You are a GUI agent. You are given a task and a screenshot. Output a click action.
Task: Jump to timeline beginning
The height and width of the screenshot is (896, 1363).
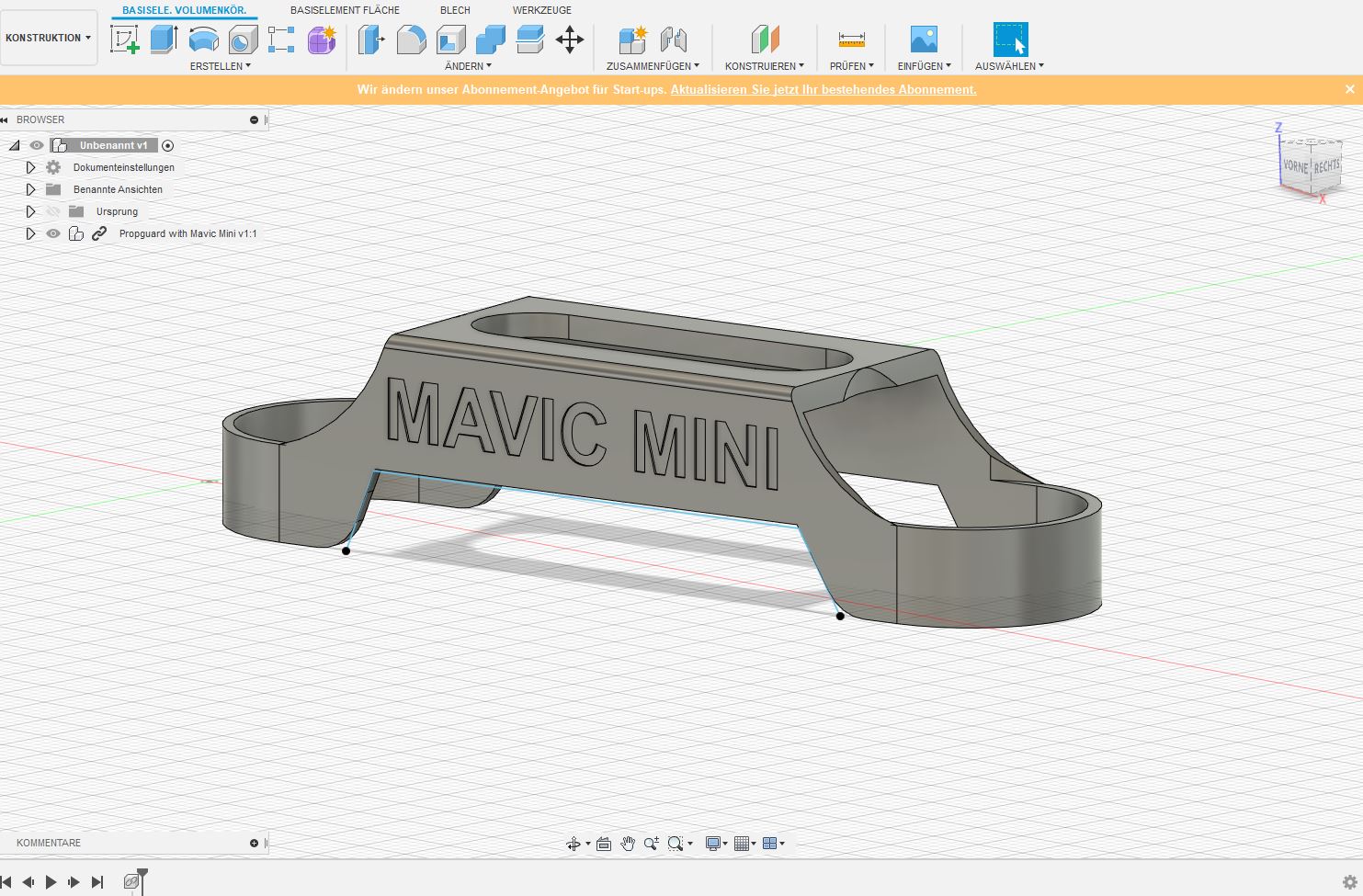(6, 882)
